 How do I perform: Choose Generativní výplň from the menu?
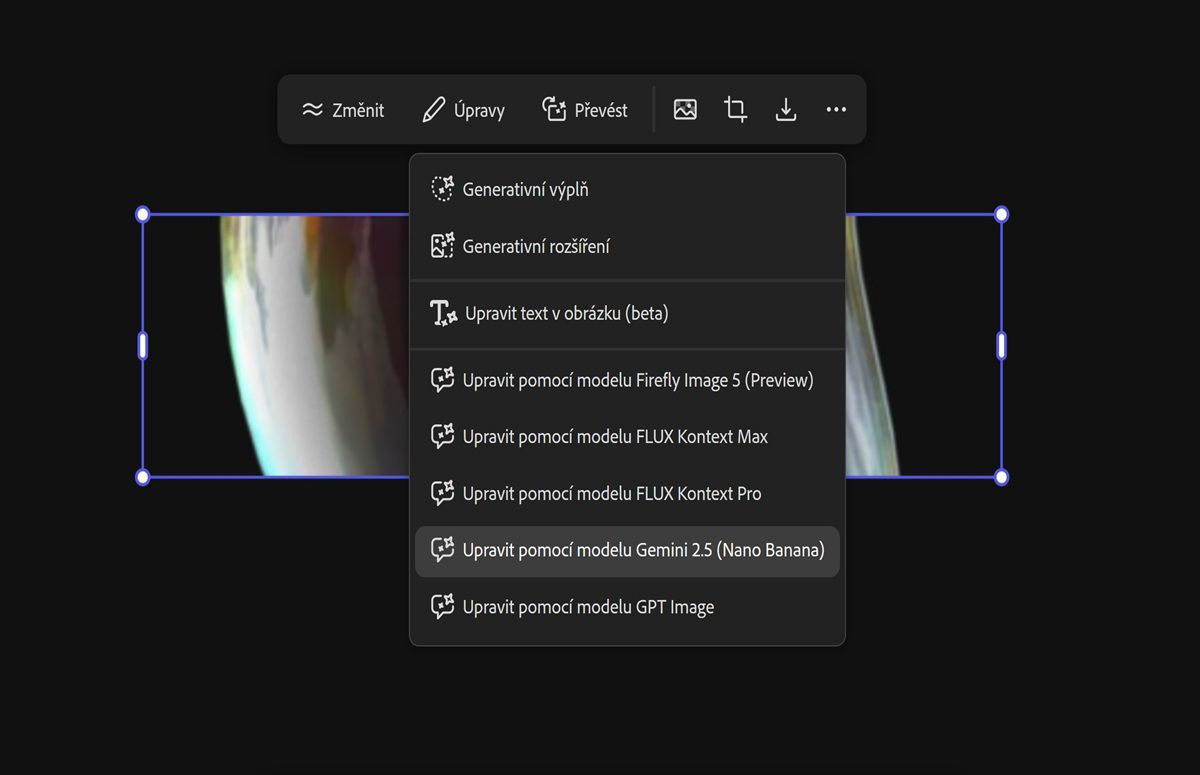(627, 189)
